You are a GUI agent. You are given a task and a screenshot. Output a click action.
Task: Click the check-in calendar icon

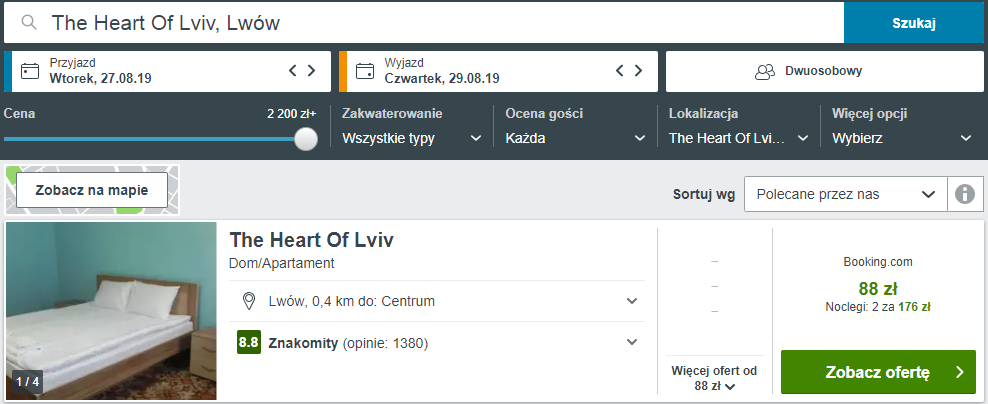point(30,71)
